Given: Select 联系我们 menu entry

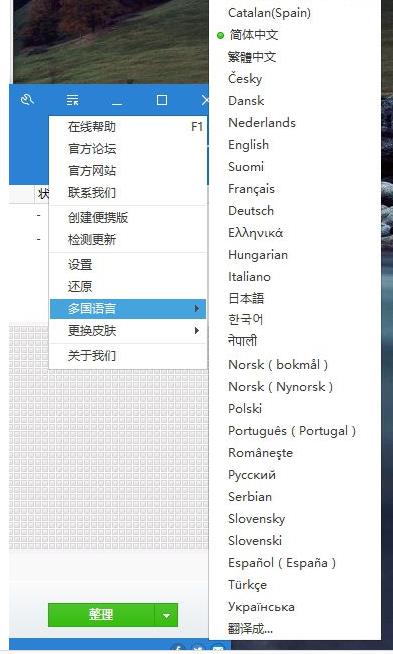Looking at the screenshot, I should click(x=128, y=193).
